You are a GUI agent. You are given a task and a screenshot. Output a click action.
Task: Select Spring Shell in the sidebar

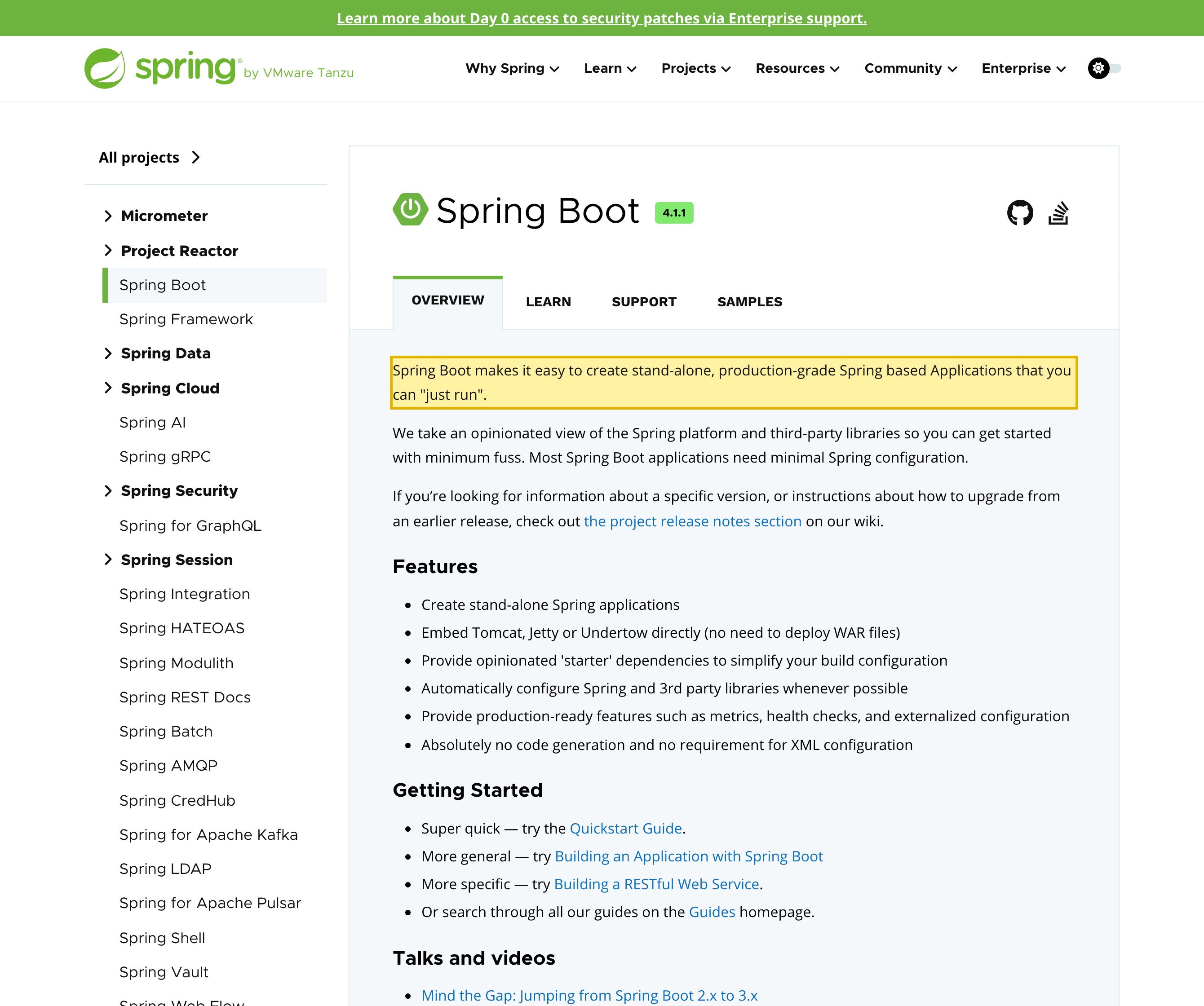pyautogui.click(x=162, y=938)
